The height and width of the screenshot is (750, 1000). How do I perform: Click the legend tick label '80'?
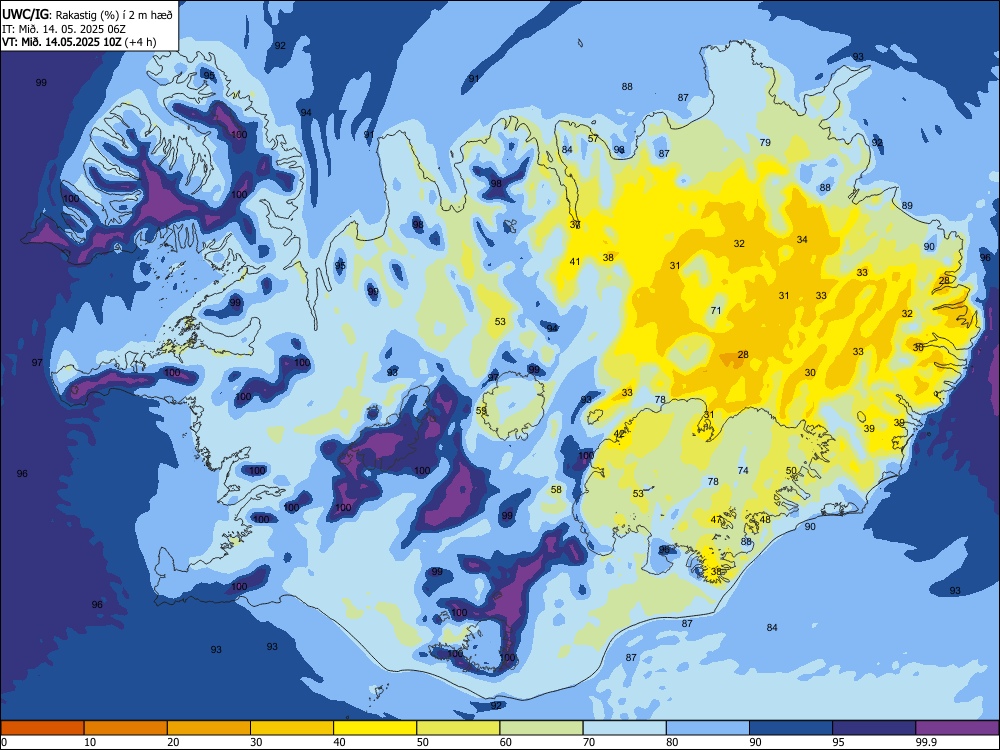pyautogui.click(x=672, y=742)
